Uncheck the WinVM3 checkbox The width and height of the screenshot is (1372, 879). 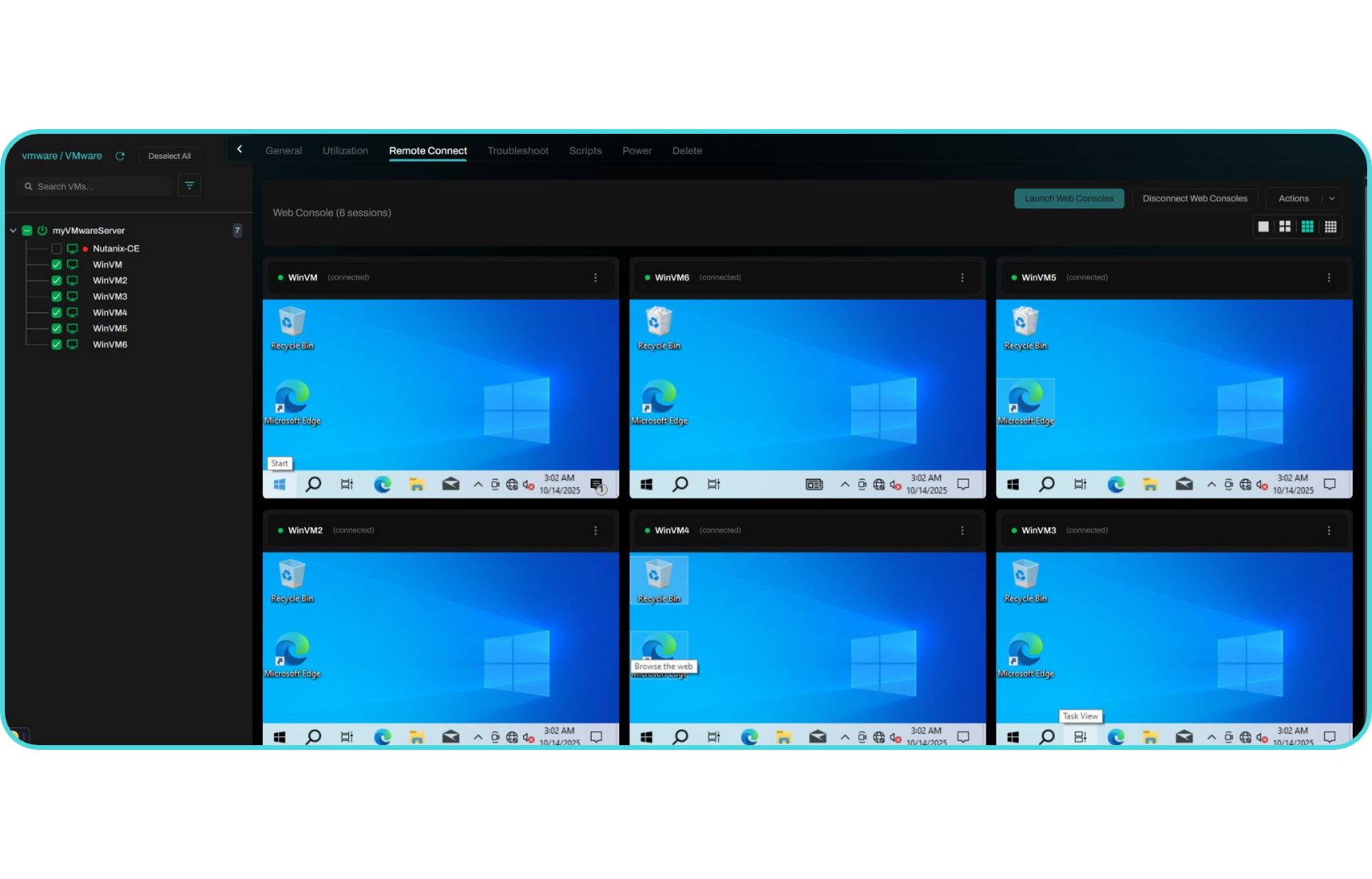click(x=56, y=297)
